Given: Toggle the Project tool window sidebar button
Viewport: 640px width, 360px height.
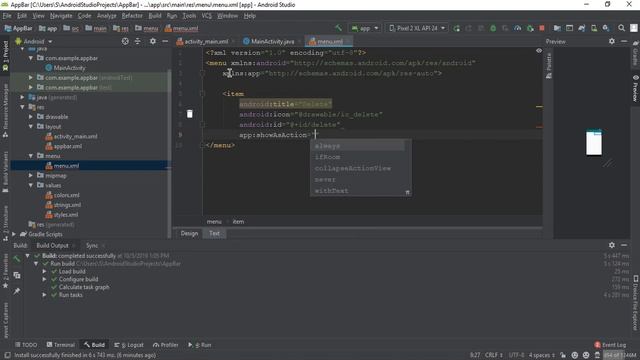Looking at the screenshot, I should 5,56.
